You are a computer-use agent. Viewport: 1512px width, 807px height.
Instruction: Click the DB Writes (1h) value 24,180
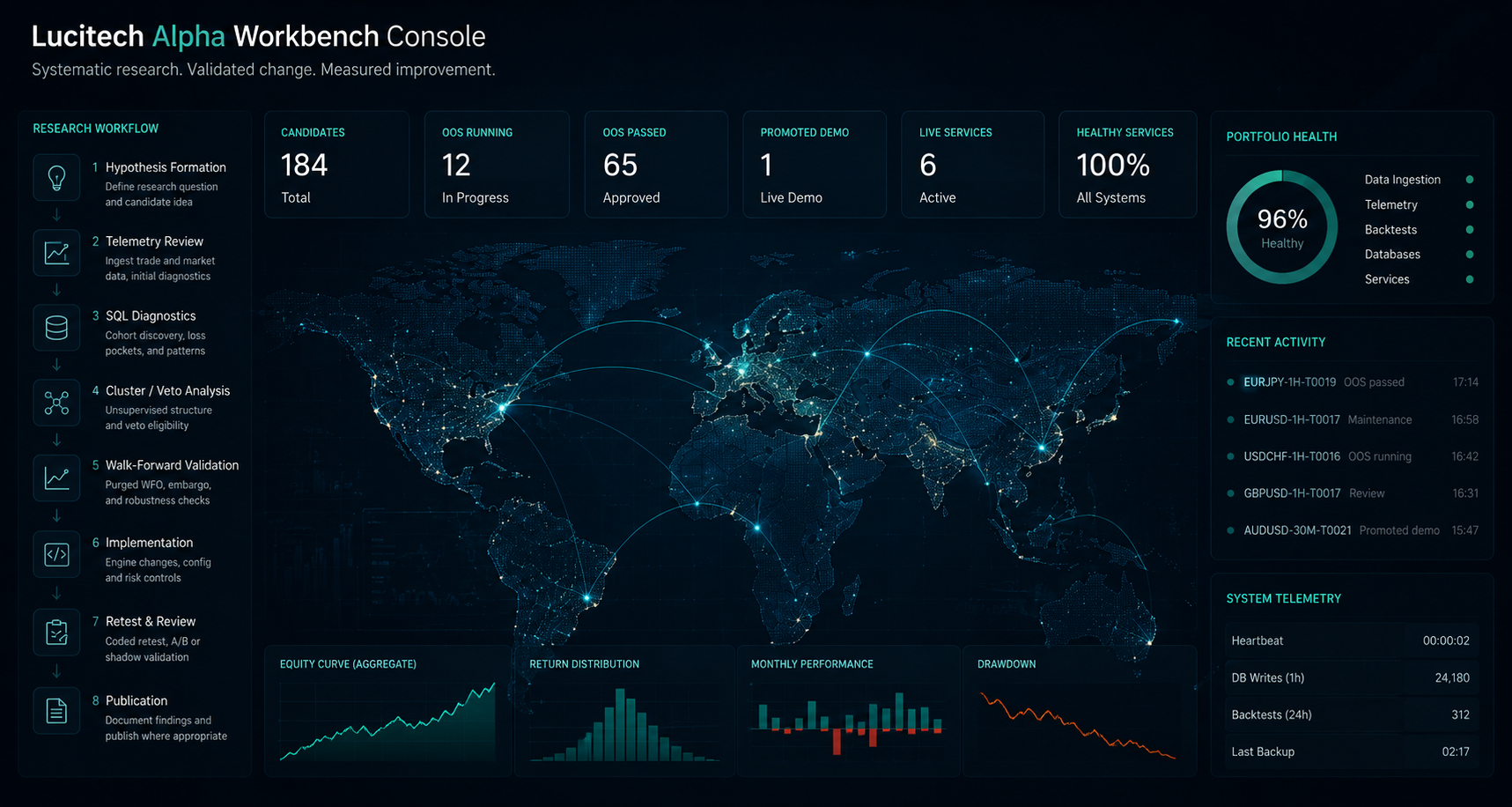coord(1452,678)
